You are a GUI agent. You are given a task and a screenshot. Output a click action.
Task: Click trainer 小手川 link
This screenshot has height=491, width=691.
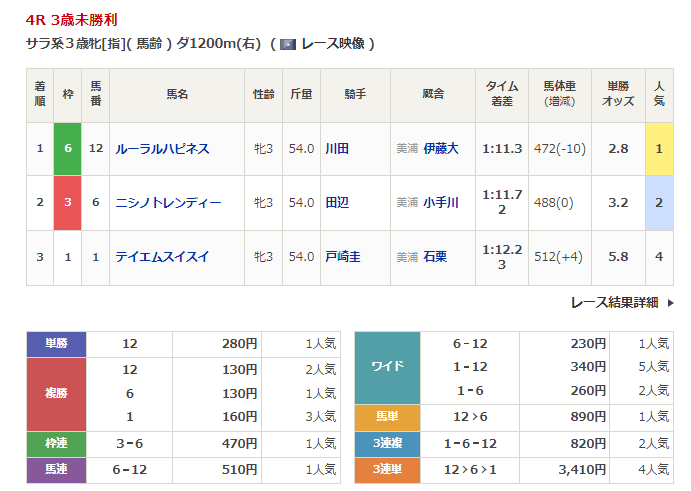click(441, 203)
